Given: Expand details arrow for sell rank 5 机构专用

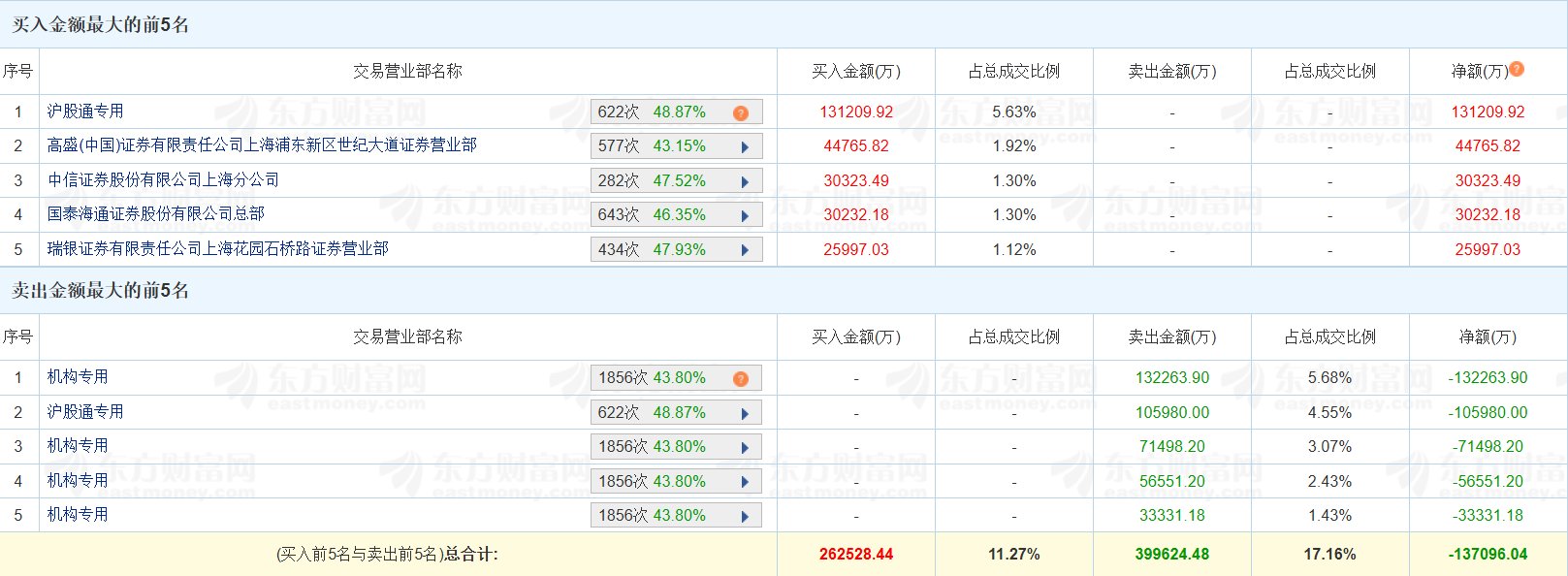Looking at the screenshot, I should pos(745,516).
